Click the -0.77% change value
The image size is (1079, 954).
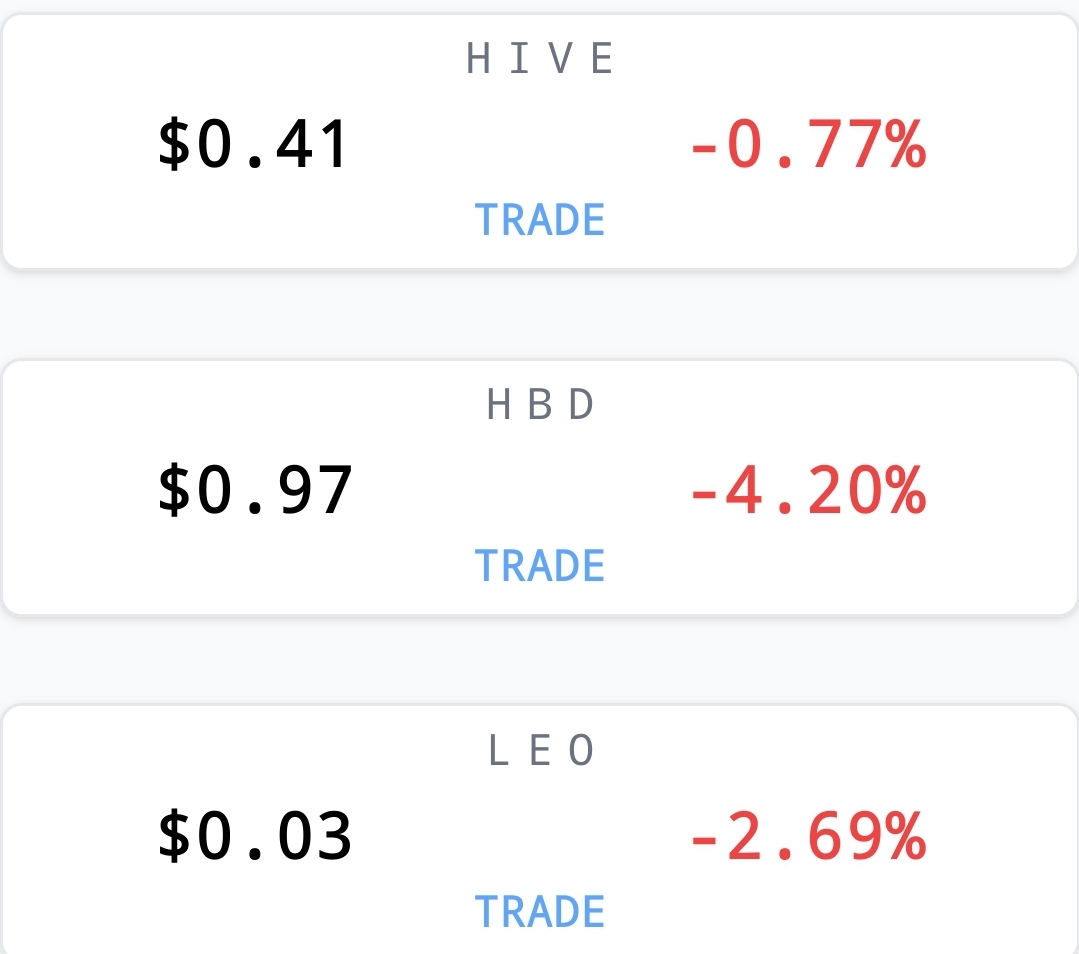[x=809, y=143]
